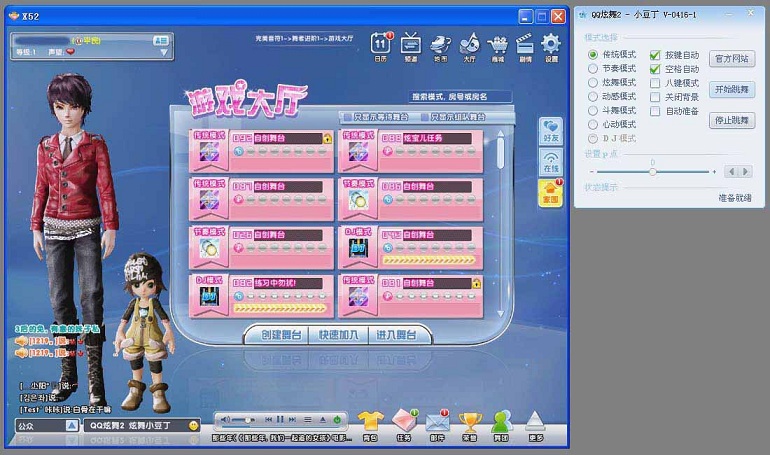Click 快速加入 tab button
This screenshot has height=455, width=770.
pyautogui.click(x=338, y=335)
